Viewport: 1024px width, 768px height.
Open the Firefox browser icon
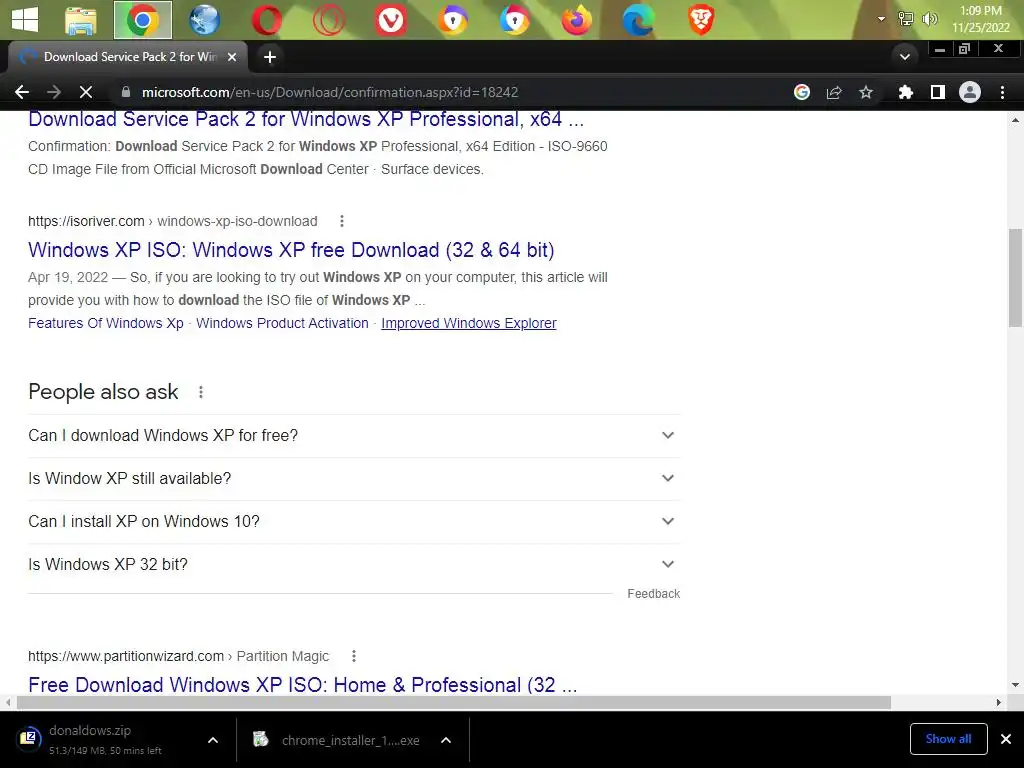click(577, 20)
